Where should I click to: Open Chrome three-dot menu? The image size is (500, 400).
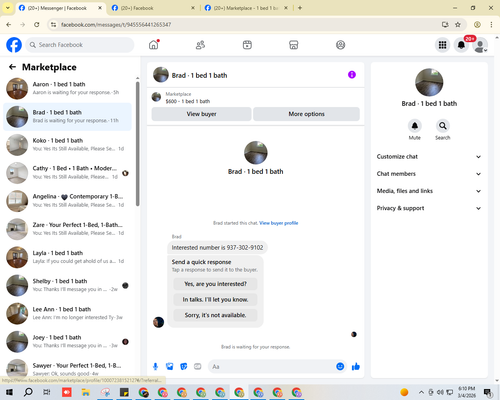(x=491, y=24)
